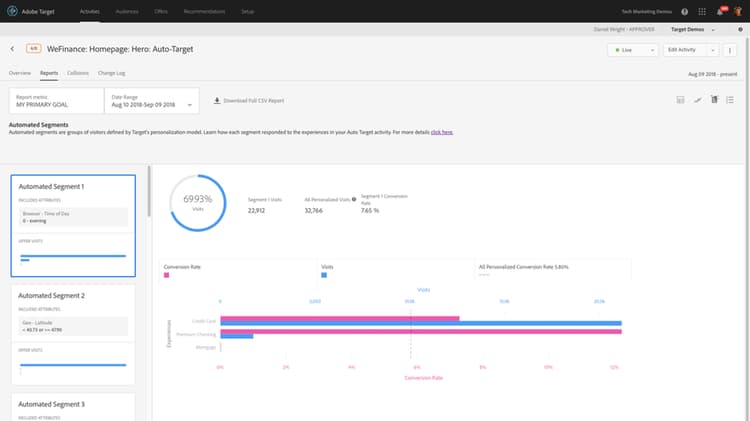Open the list view report icon
Viewport: 750px width, 421px height.
point(730,100)
